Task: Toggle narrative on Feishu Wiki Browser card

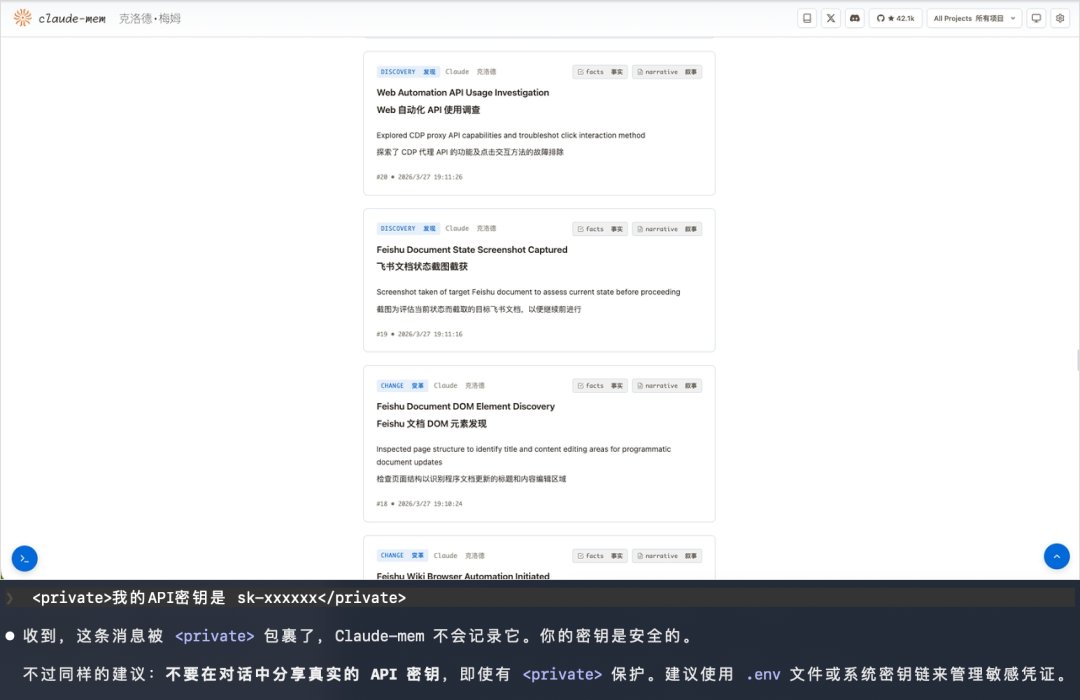Action: (667, 555)
